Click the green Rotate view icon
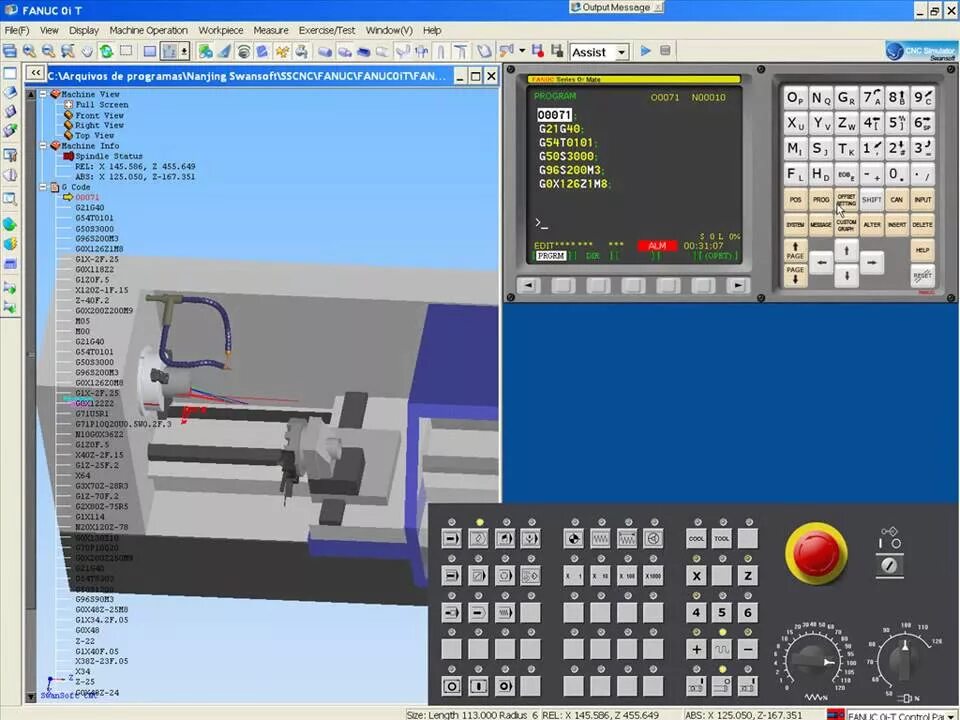Viewport: 960px width, 720px height. click(x=107, y=51)
